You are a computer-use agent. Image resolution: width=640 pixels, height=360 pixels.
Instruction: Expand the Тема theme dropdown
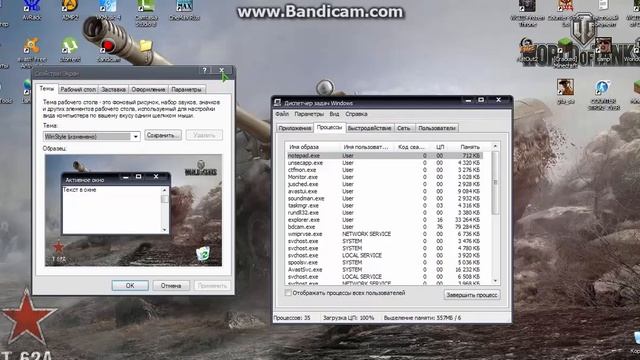pyautogui.click(x=136, y=136)
